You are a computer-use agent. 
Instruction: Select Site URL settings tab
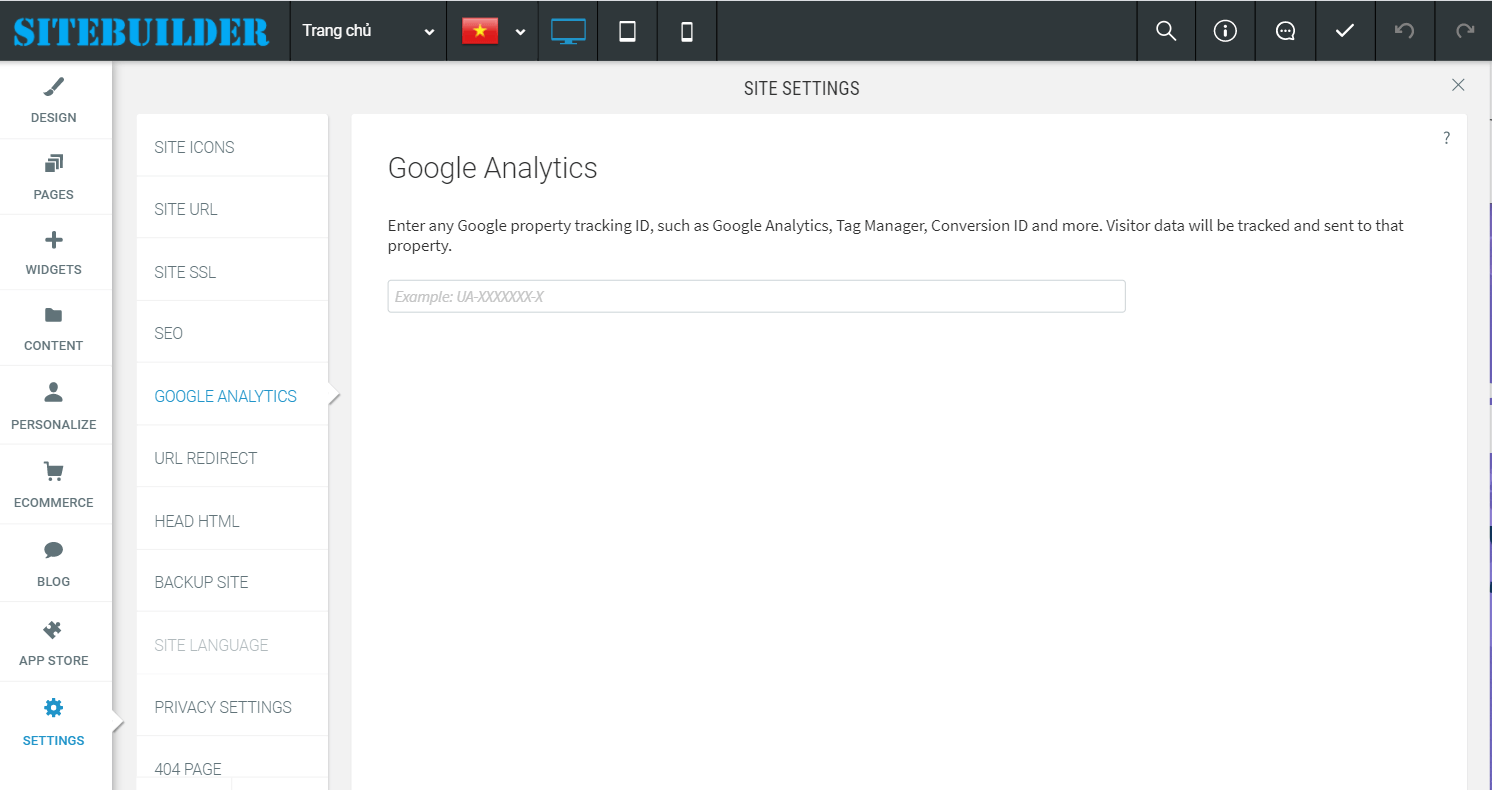[x=232, y=209]
